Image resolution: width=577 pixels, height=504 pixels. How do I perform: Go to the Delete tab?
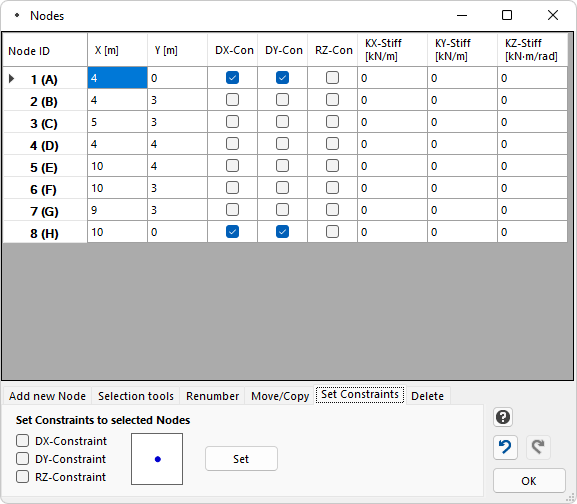(x=427, y=396)
